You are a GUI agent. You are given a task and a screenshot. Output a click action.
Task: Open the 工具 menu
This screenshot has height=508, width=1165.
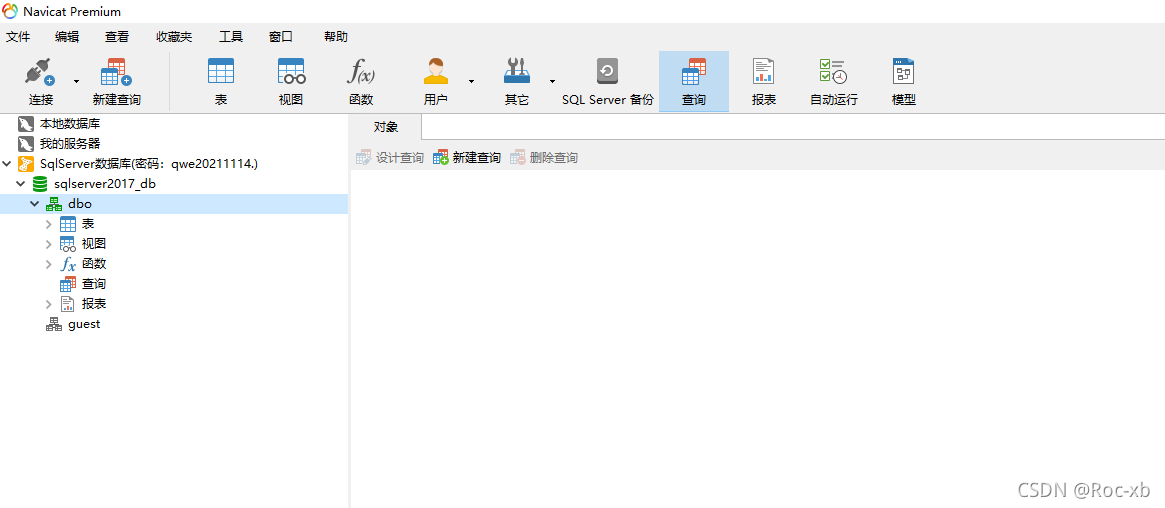tap(231, 36)
